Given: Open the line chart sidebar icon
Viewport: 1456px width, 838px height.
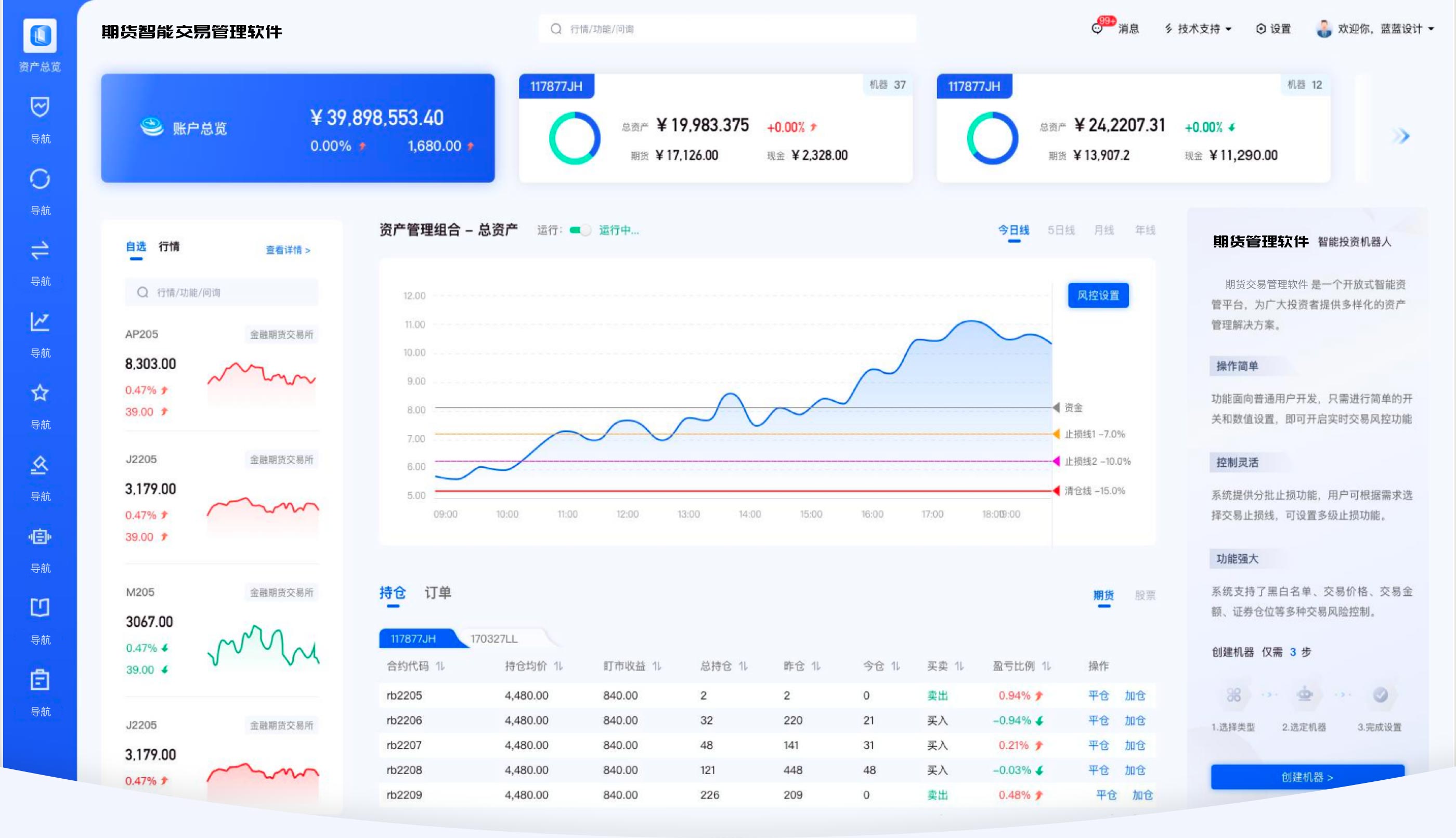Looking at the screenshot, I should coord(40,322).
